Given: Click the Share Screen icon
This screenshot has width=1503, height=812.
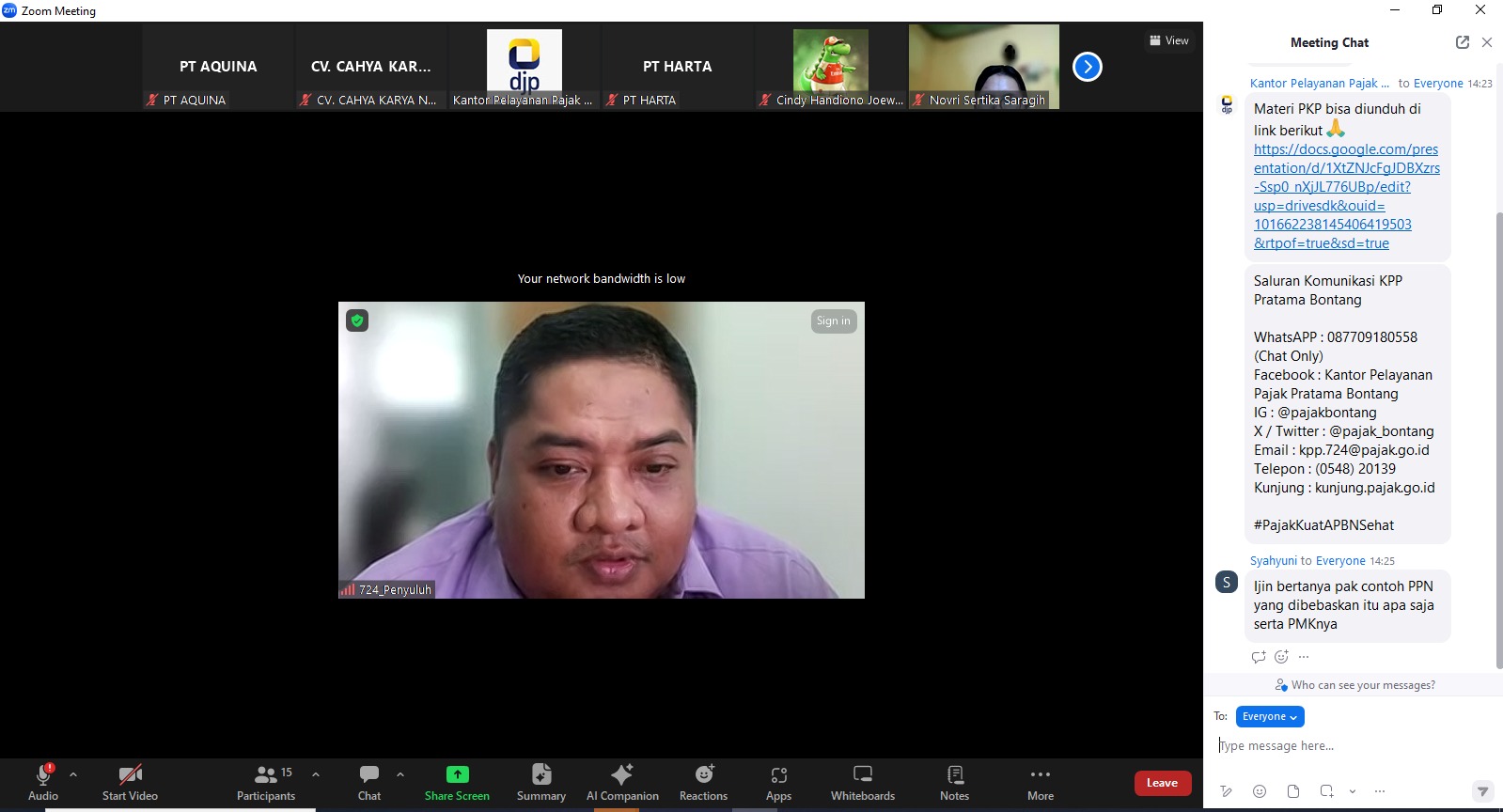Looking at the screenshot, I should point(457,775).
